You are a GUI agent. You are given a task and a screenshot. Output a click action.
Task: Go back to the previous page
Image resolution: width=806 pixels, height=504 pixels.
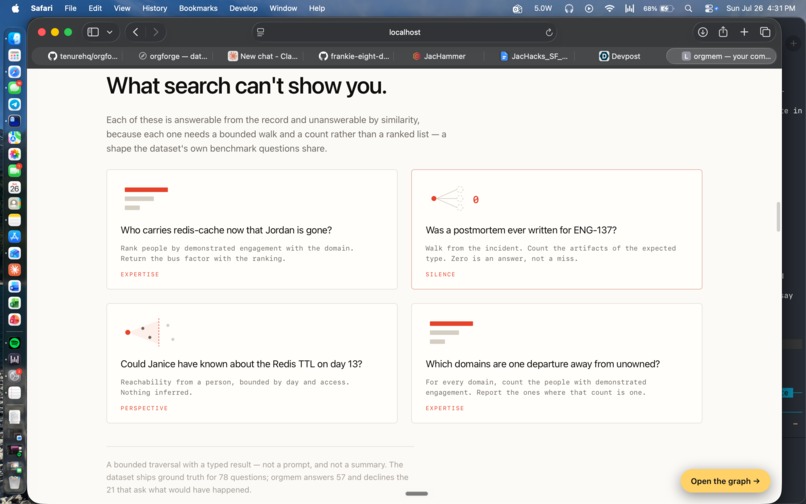coord(136,32)
